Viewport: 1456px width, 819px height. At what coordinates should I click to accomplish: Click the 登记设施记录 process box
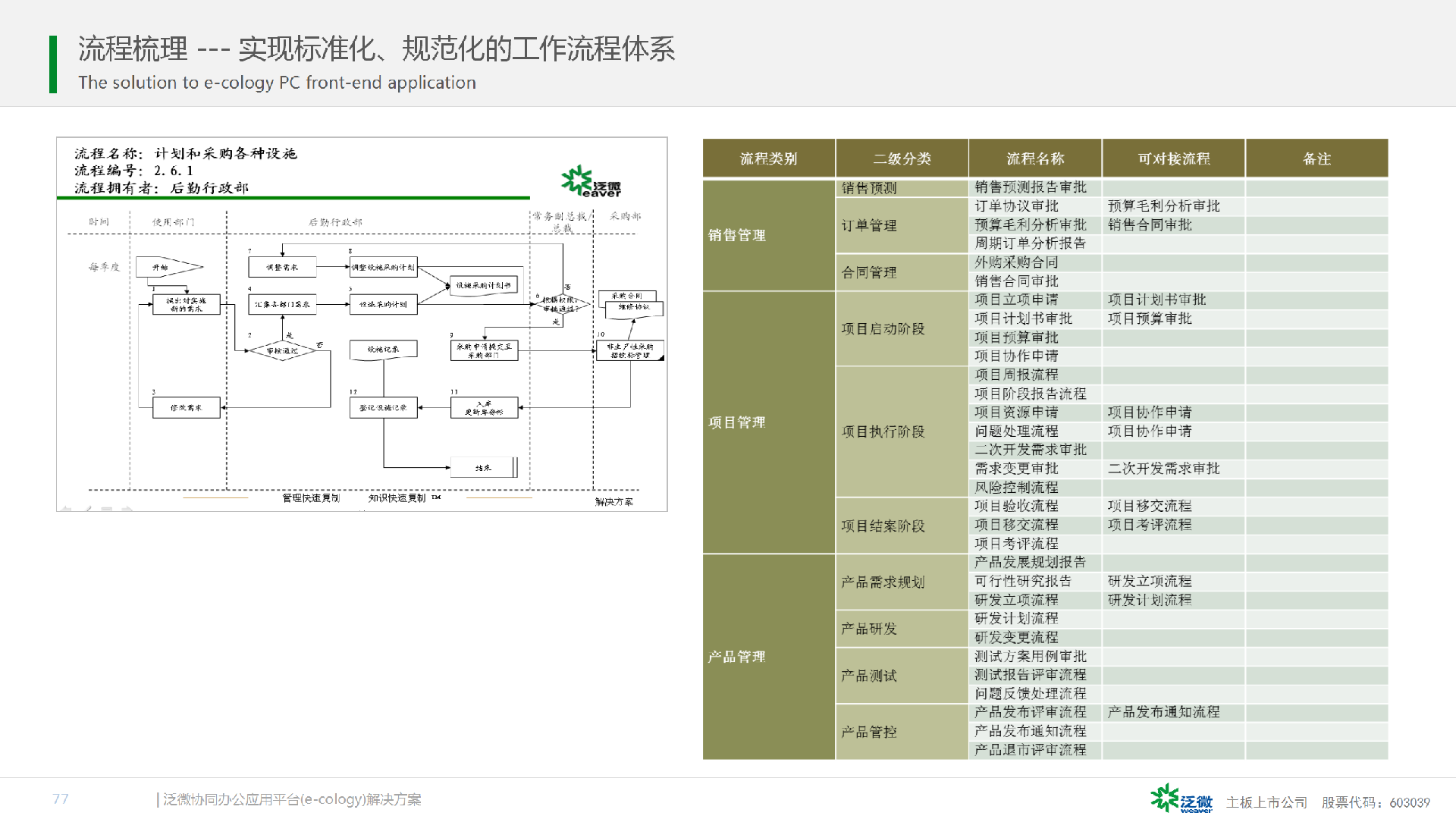[x=383, y=408]
